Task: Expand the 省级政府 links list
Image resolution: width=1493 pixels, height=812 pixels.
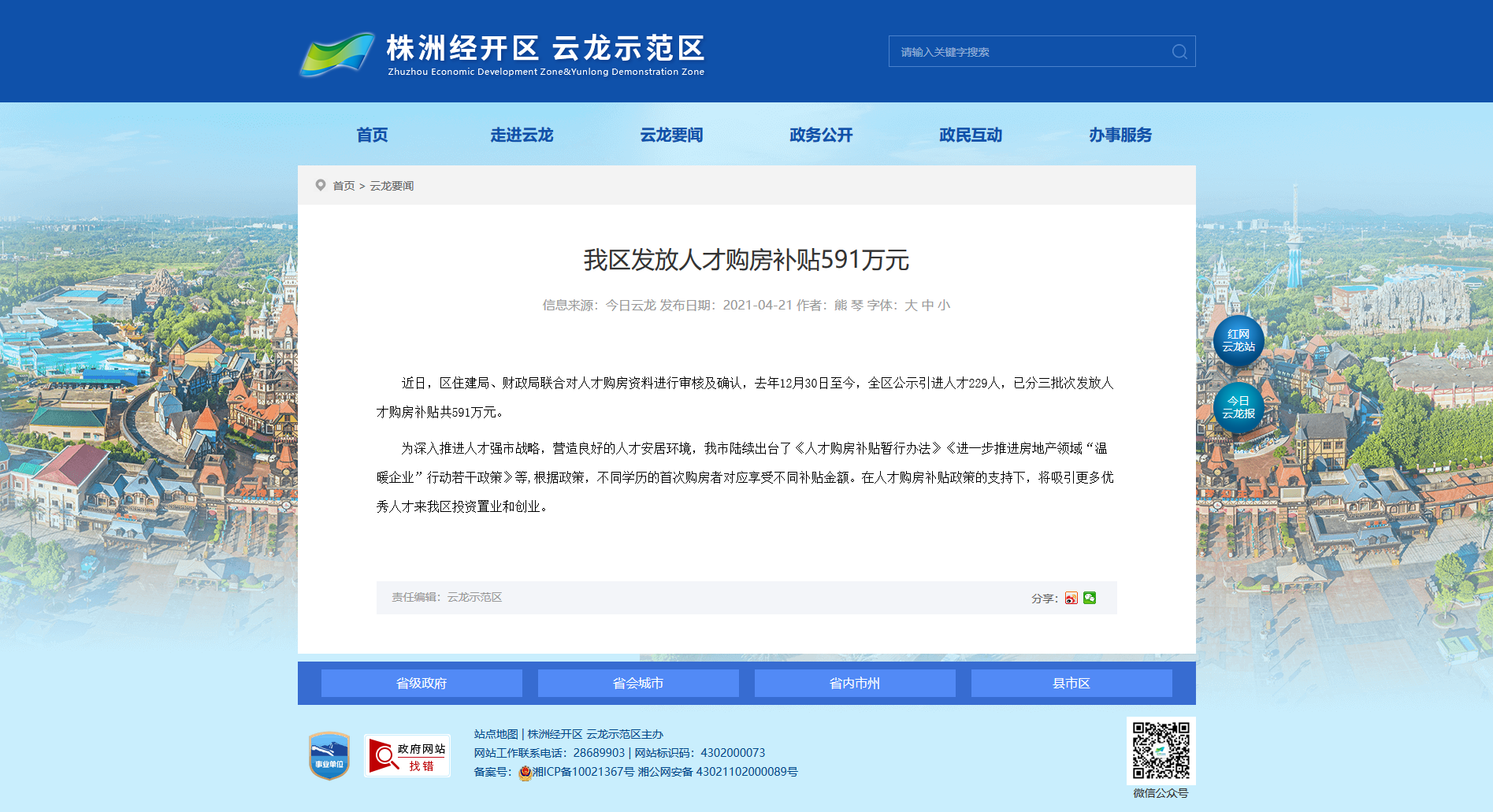Action: pos(422,684)
